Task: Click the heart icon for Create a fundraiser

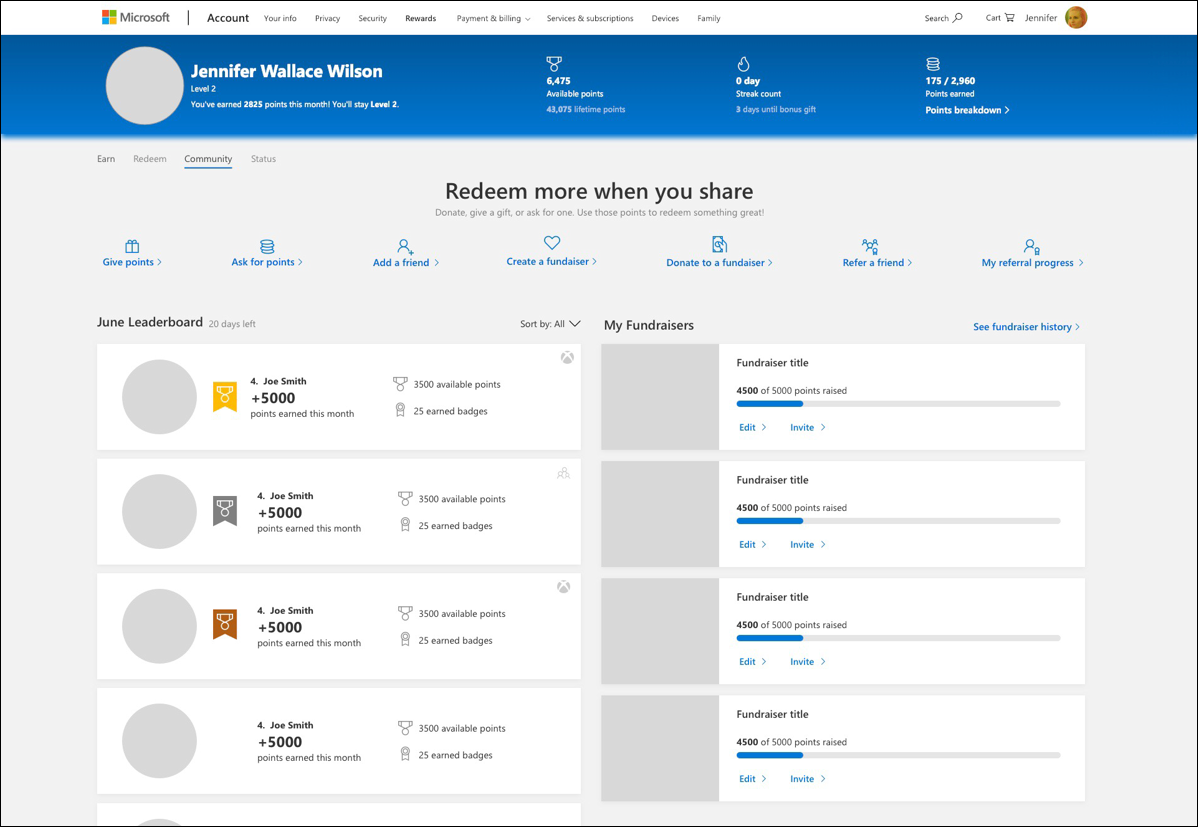Action: coord(552,242)
